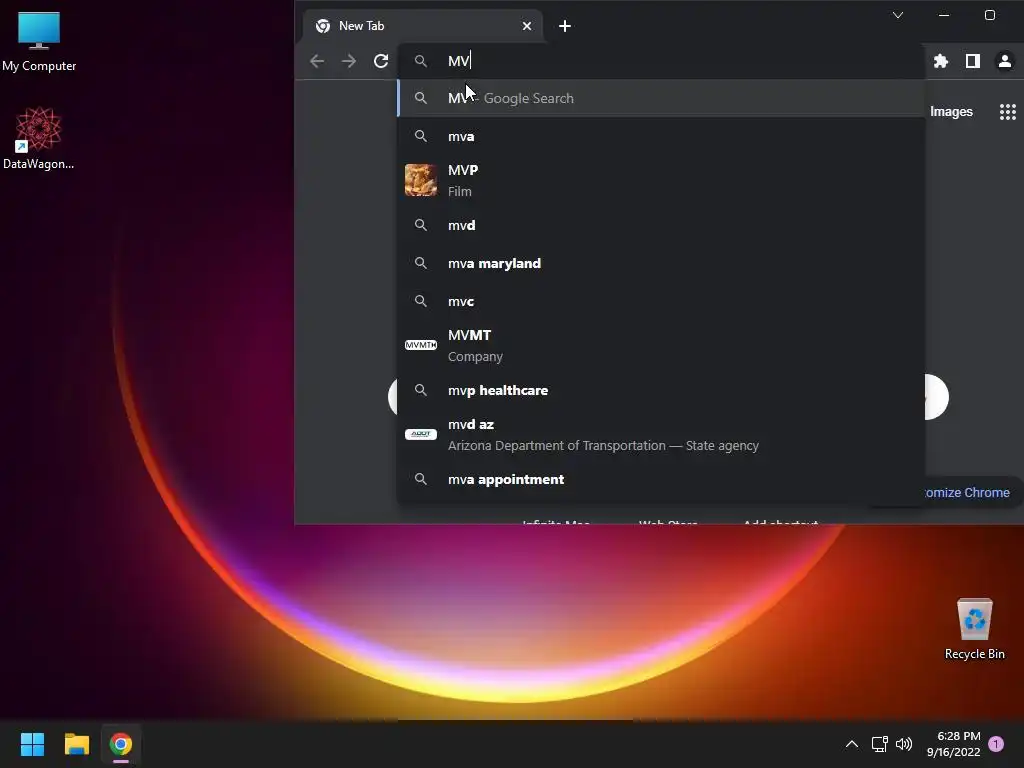Click the Chrome taskbar icon
The height and width of the screenshot is (768, 1024).
(x=121, y=744)
